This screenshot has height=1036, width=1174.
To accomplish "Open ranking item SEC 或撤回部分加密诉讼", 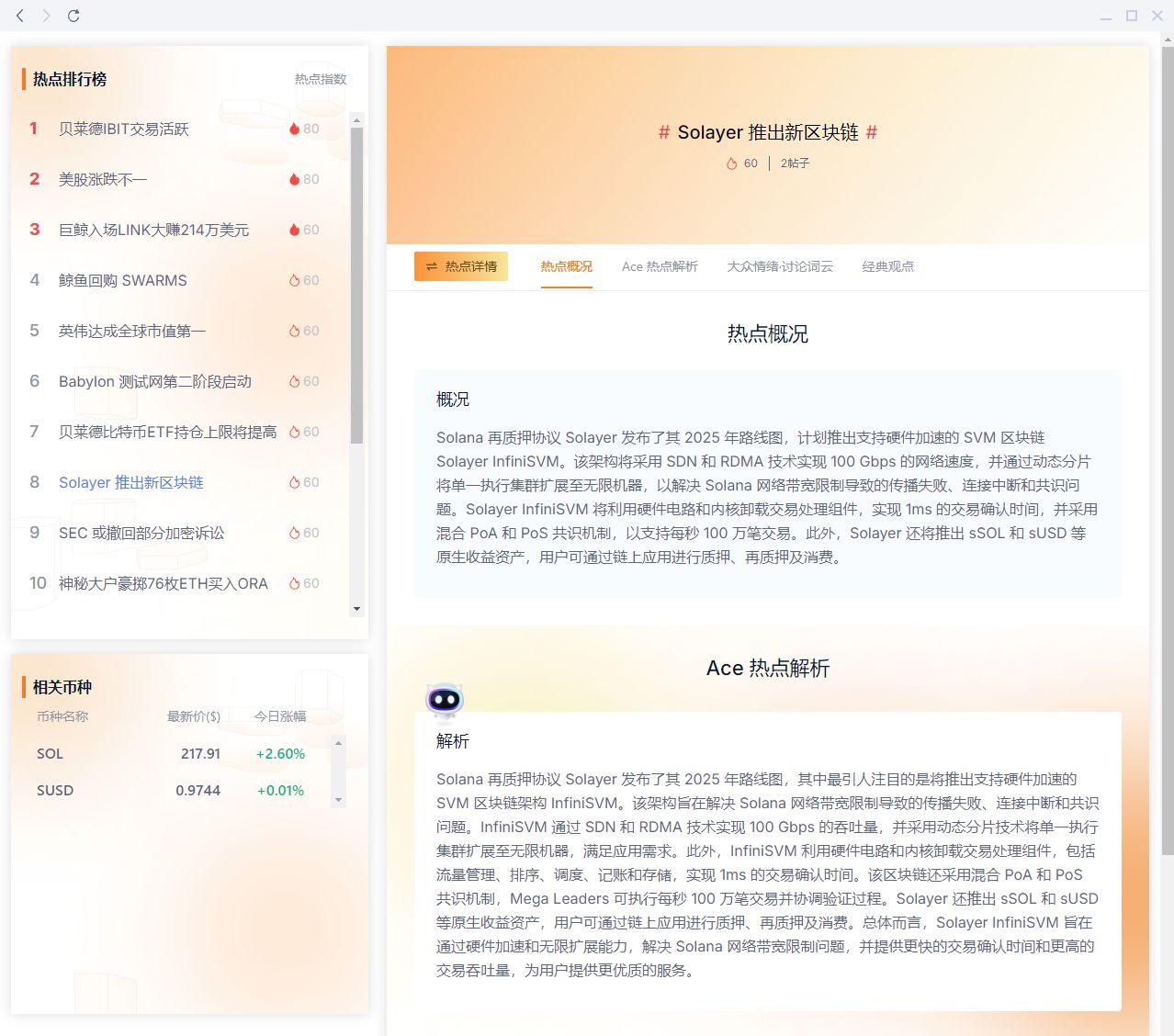I will 141,533.
